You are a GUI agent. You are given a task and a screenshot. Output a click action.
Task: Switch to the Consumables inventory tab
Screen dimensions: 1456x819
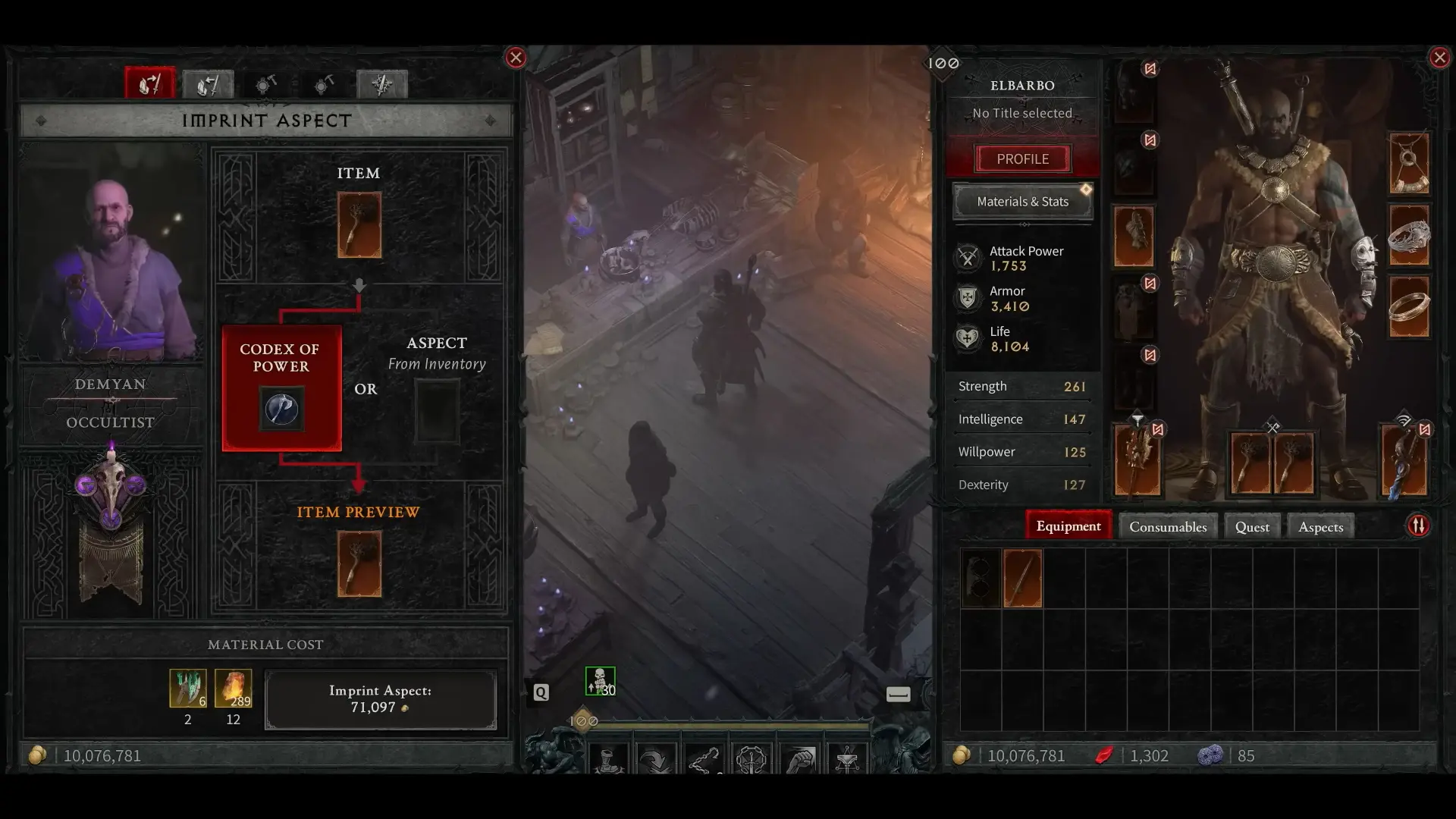pyautogui.click(x=1167, y=526)
